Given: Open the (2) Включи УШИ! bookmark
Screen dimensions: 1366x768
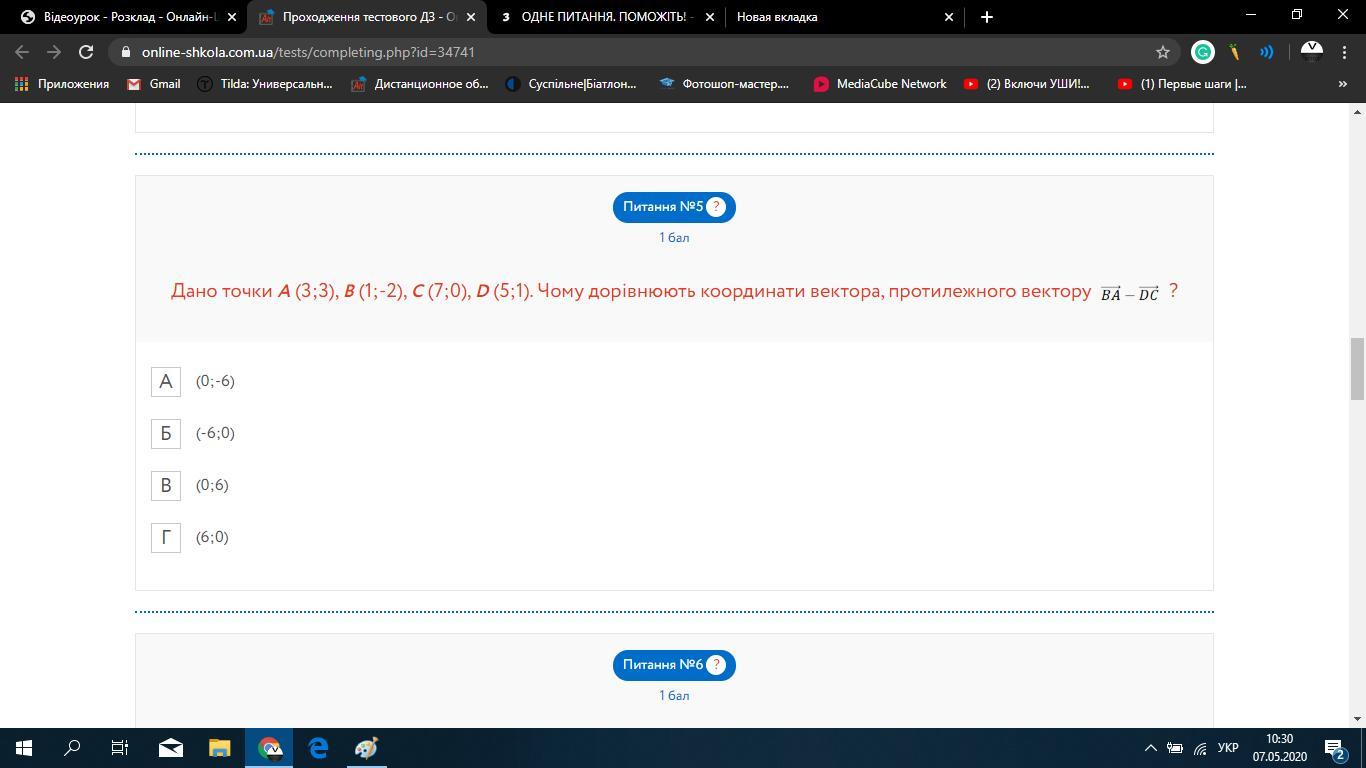Looking at the screenshot, I should tap(1027, 84).
